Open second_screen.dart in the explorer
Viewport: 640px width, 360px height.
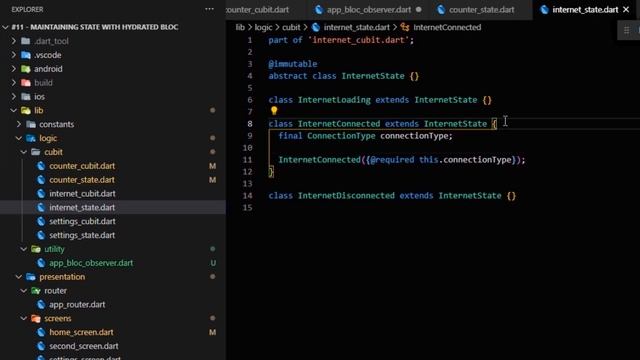tap(84, 346)
